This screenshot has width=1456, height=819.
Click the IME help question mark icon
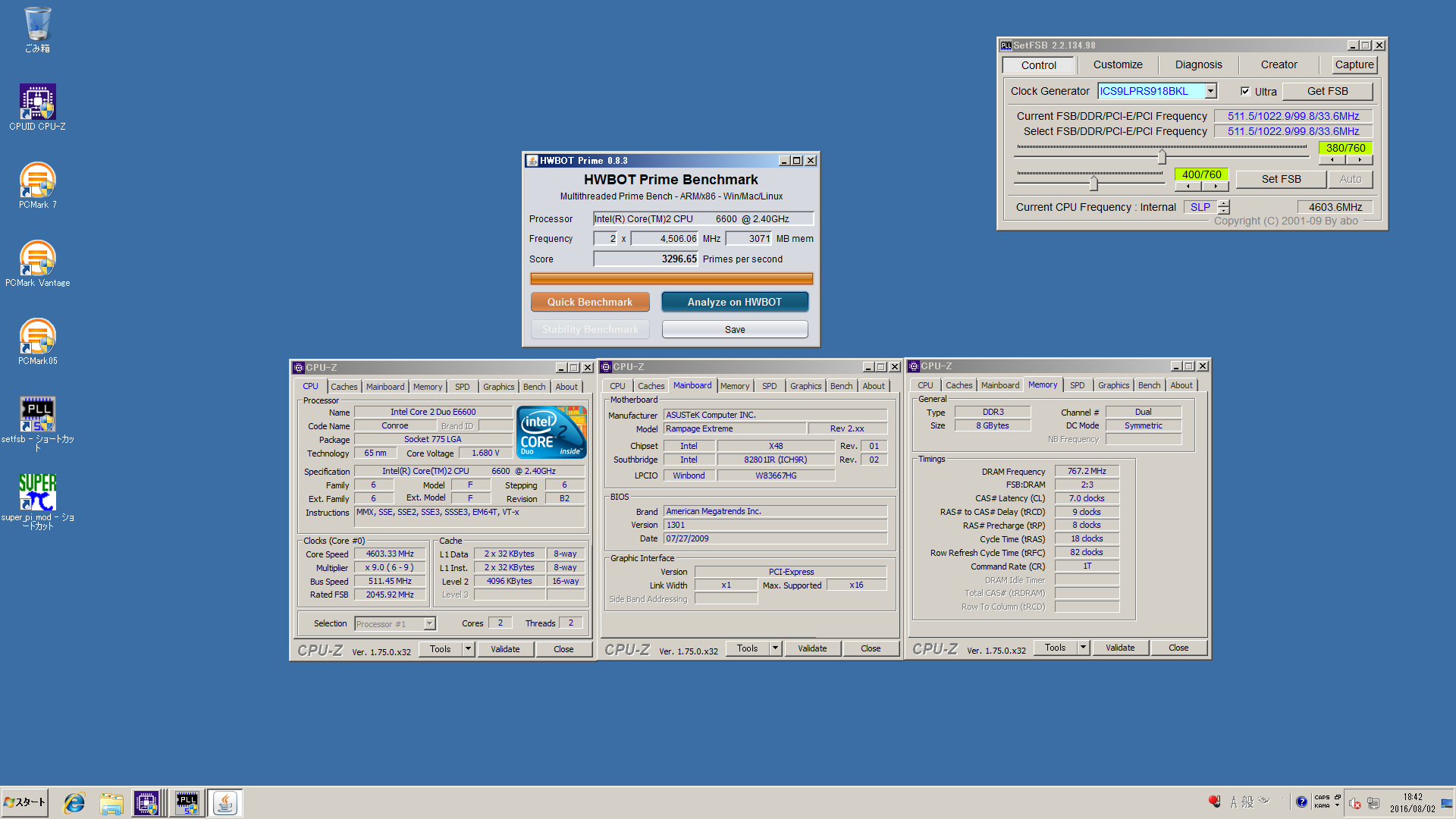1301,802
